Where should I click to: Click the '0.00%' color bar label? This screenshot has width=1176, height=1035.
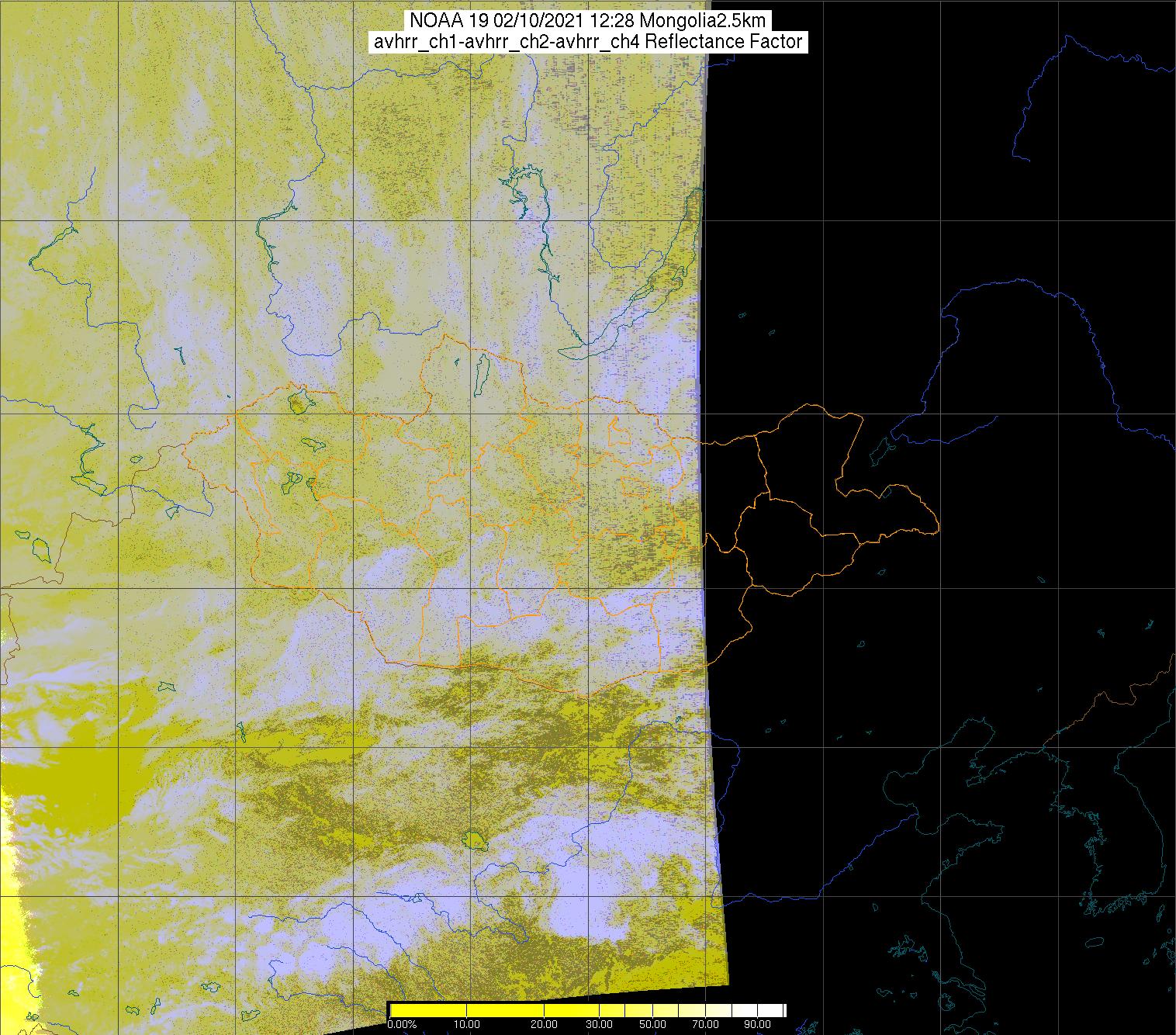[401, 1024]
